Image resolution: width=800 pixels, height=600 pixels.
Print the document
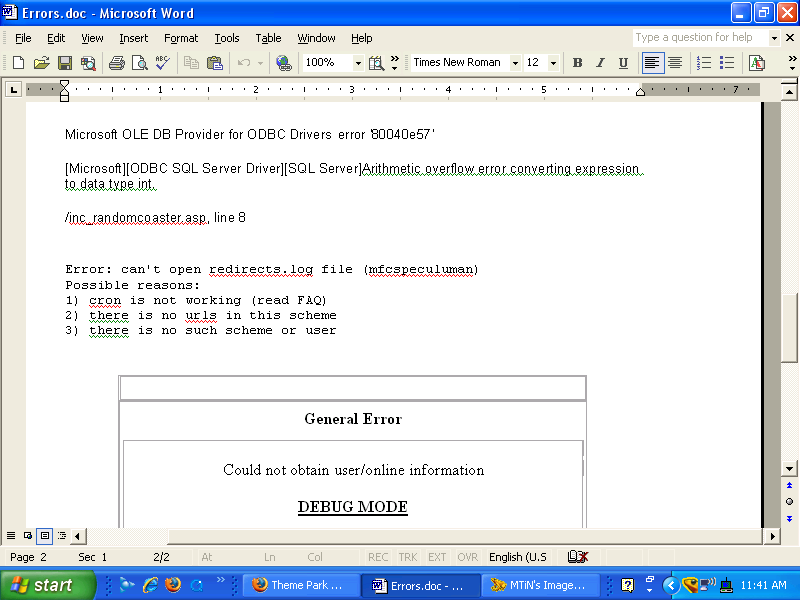click(x=117, y=63)
